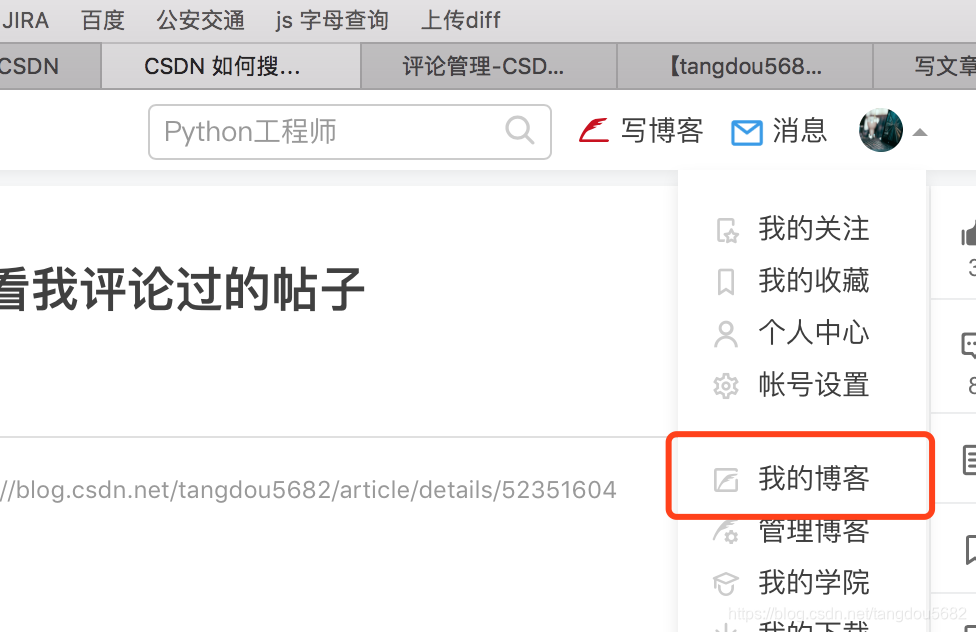Focus the Python工程师 search field
This screenshot has height=632, width=976.
pyautogui.click(x=350, y=131)
